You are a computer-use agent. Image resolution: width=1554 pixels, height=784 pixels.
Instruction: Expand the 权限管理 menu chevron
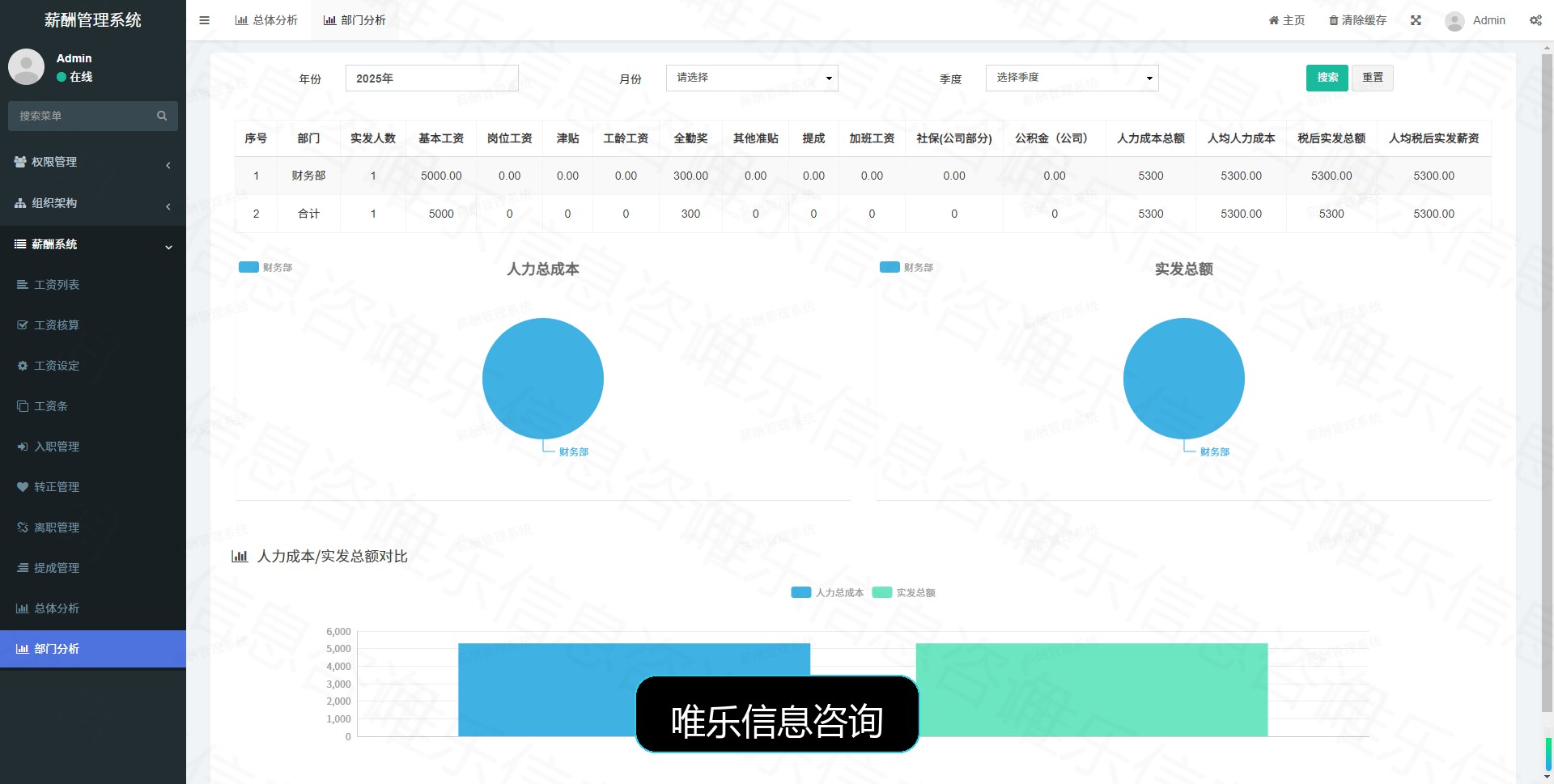[x=168, y=165]
